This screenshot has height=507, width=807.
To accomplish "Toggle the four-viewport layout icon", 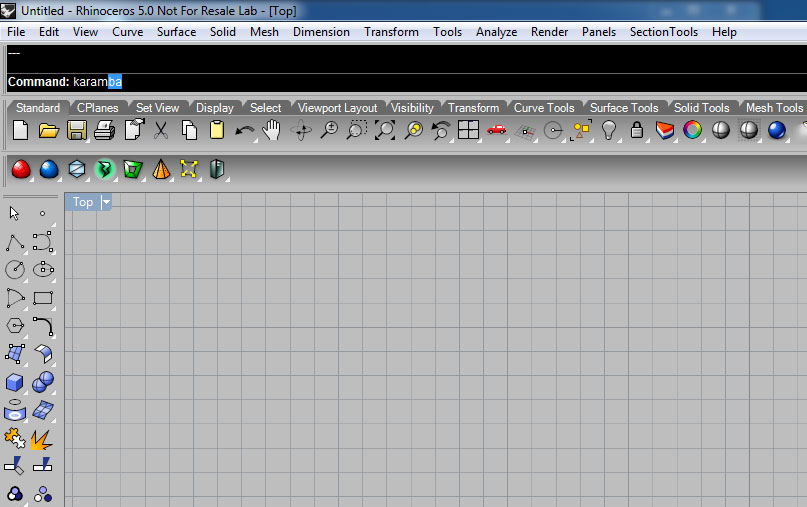I will [x=468, y=130].
